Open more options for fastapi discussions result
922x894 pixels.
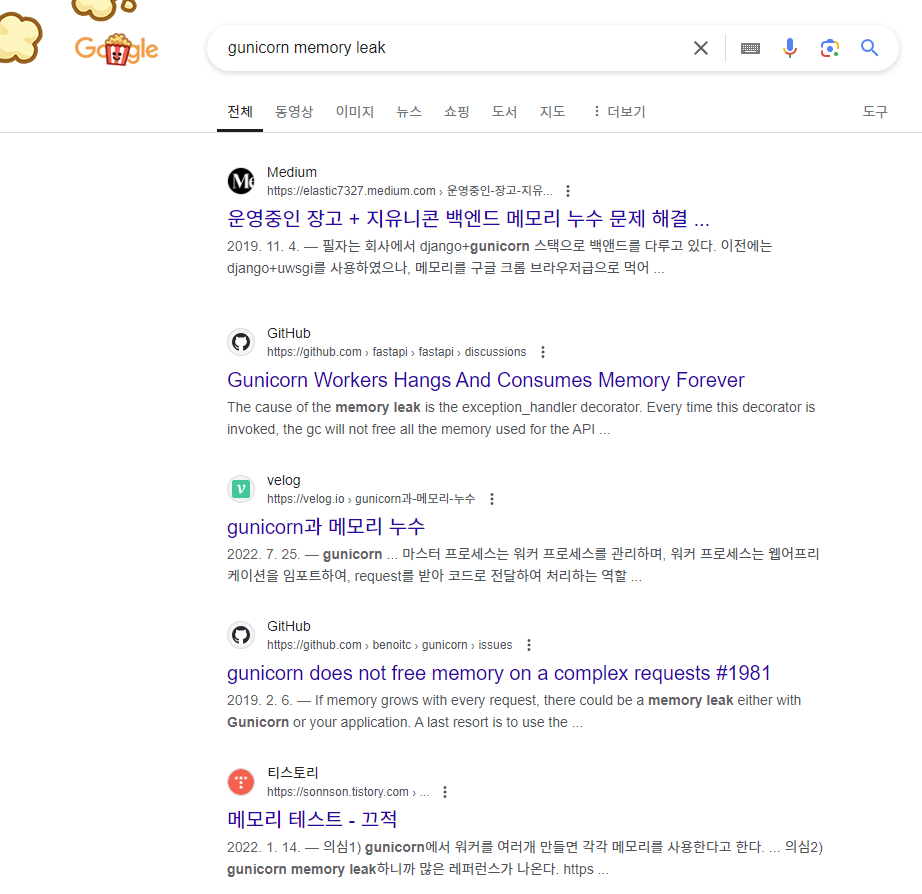pyautogui.click(x=543, y=352)
